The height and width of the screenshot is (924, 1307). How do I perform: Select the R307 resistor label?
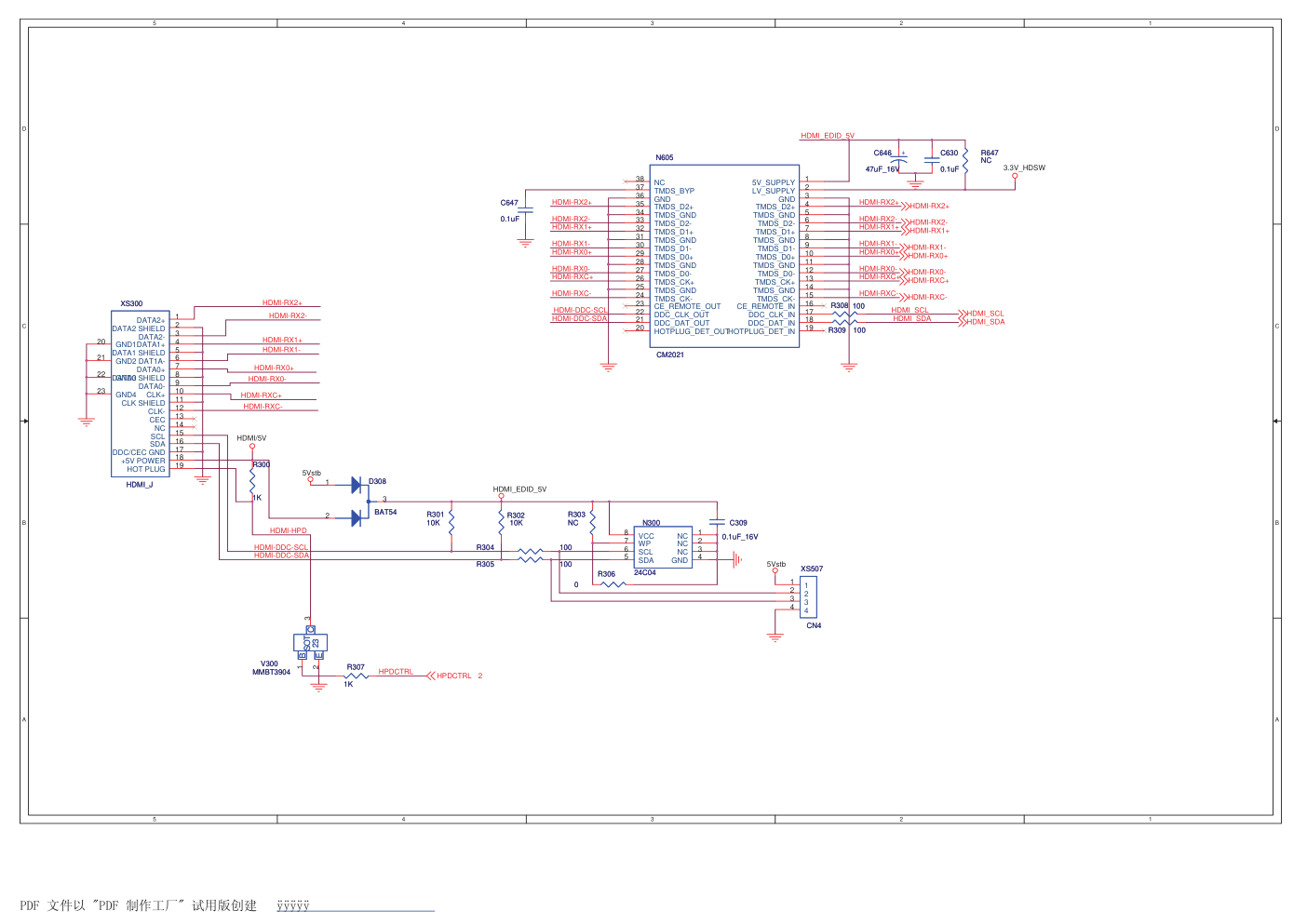[x=356, y=668]
